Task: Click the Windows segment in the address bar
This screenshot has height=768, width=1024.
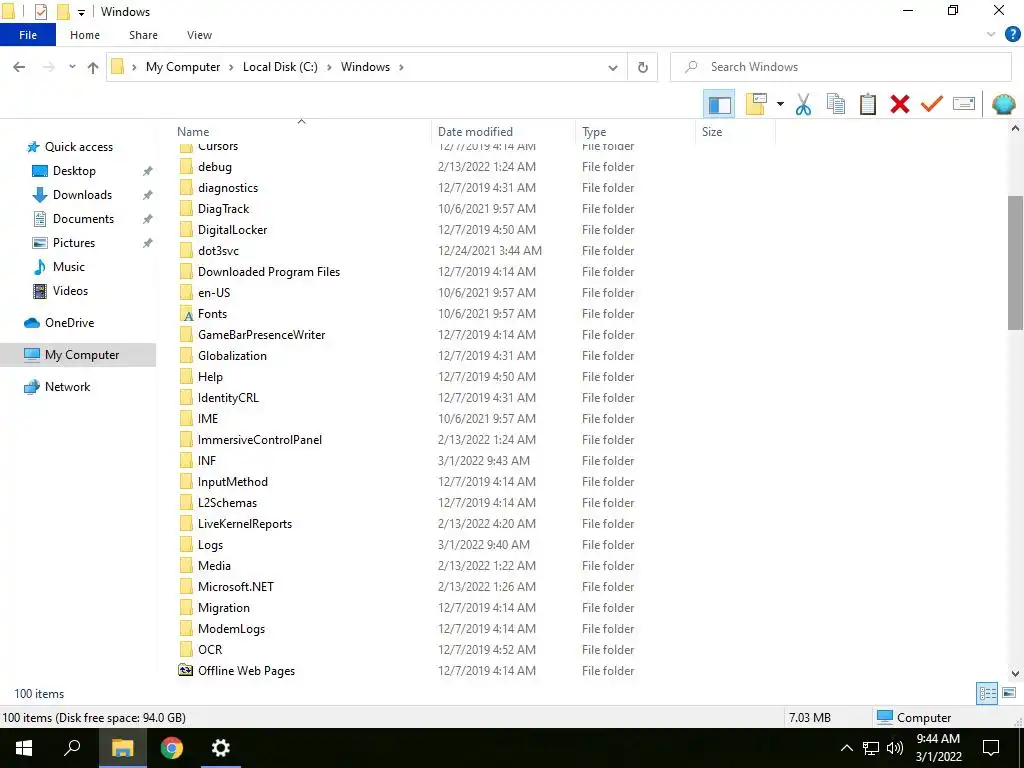Action: [365, 67]
